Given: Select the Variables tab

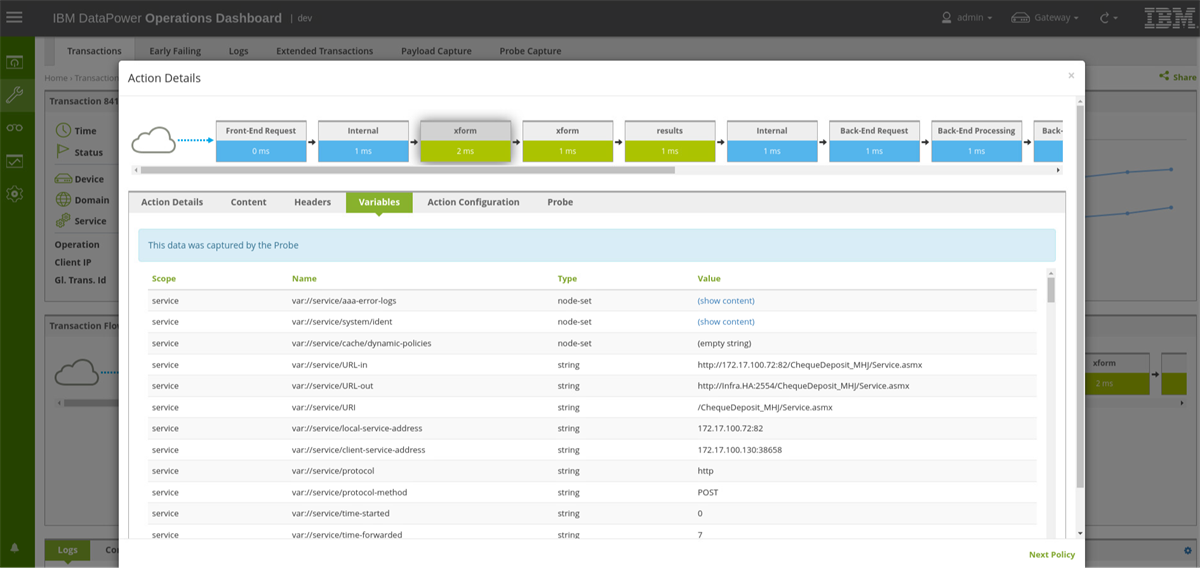Looking at the screenshot, I should coord(379,202).
